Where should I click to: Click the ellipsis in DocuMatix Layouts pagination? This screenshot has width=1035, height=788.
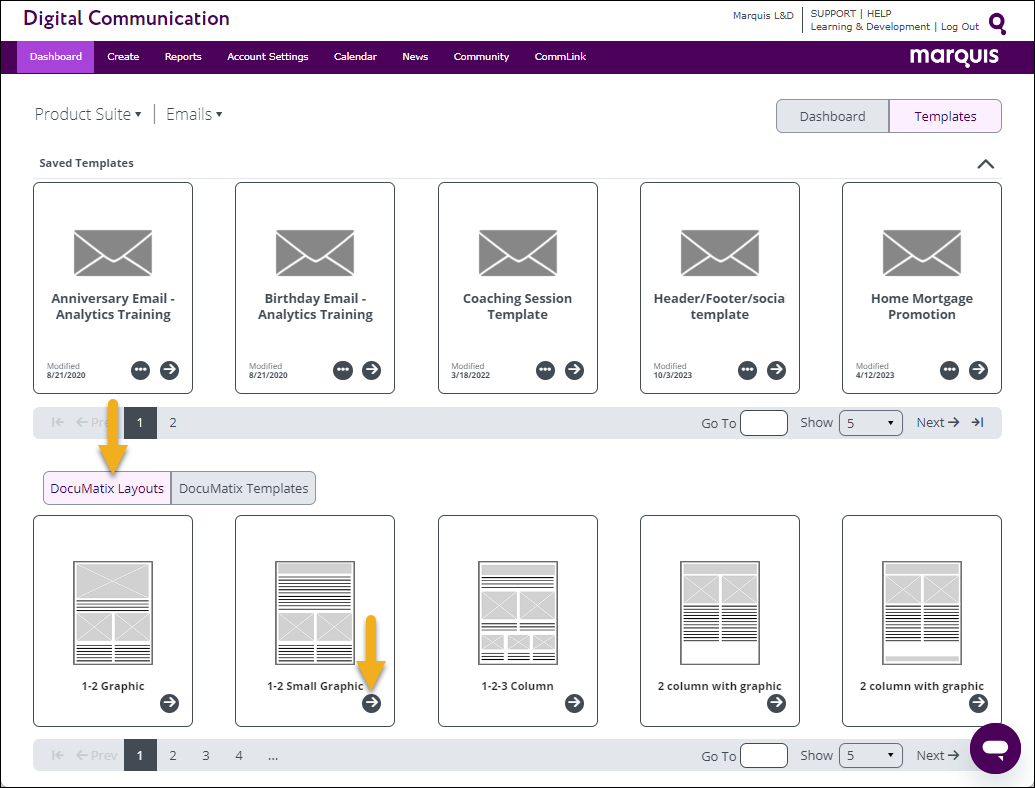273,756
